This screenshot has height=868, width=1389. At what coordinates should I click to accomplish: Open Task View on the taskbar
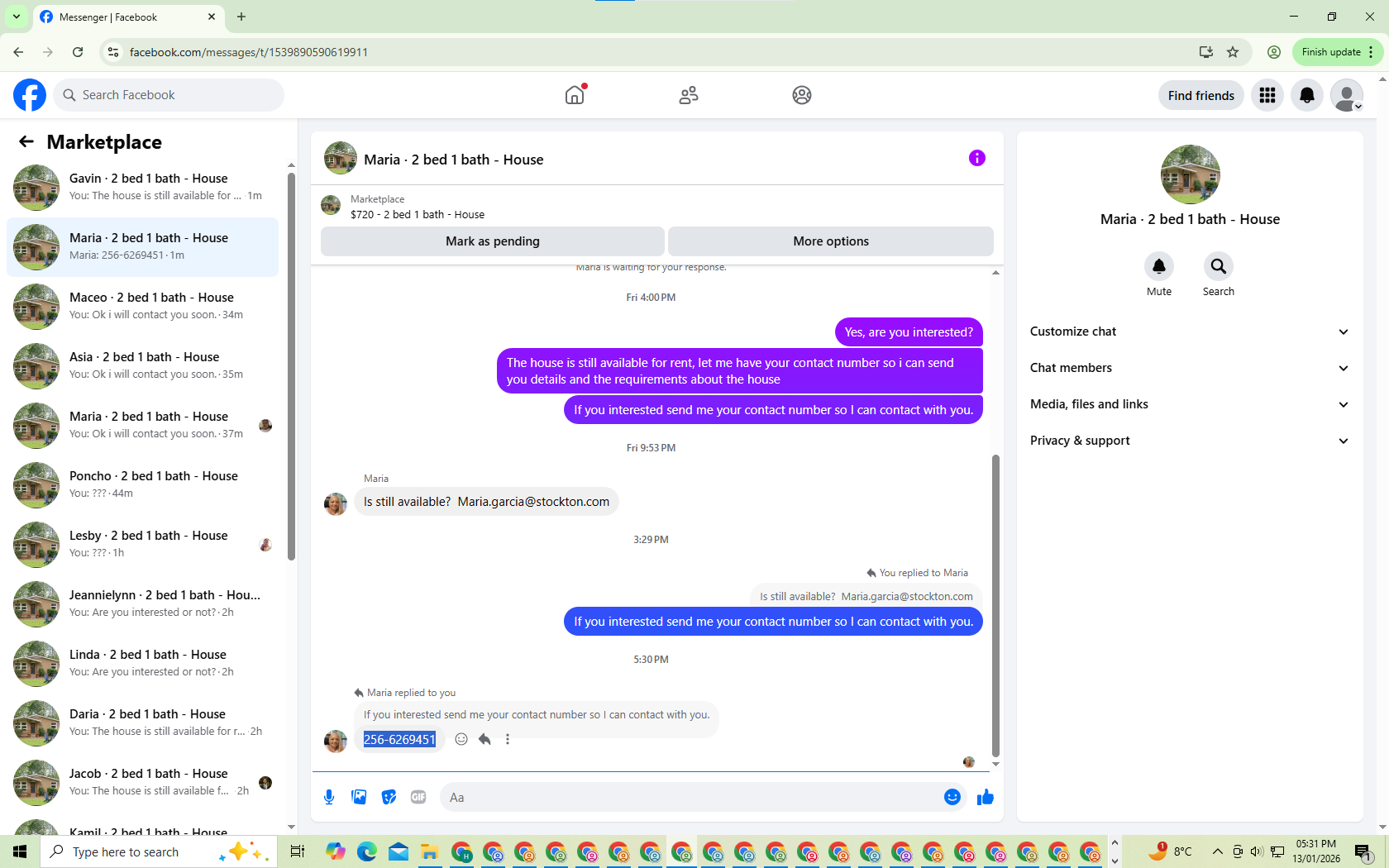(x=298, y=851)
